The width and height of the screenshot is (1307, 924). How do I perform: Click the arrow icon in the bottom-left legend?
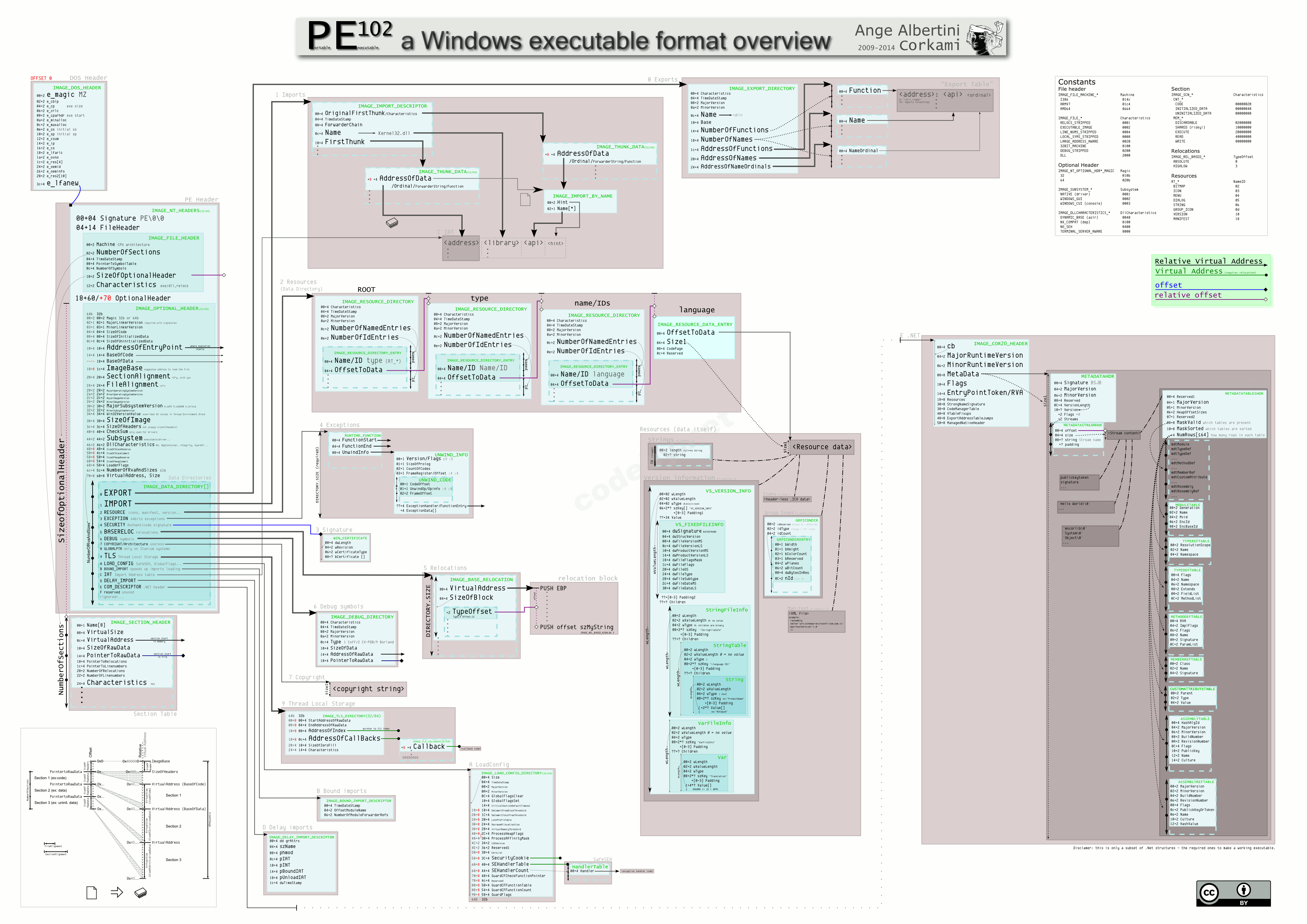coord(118,893)
